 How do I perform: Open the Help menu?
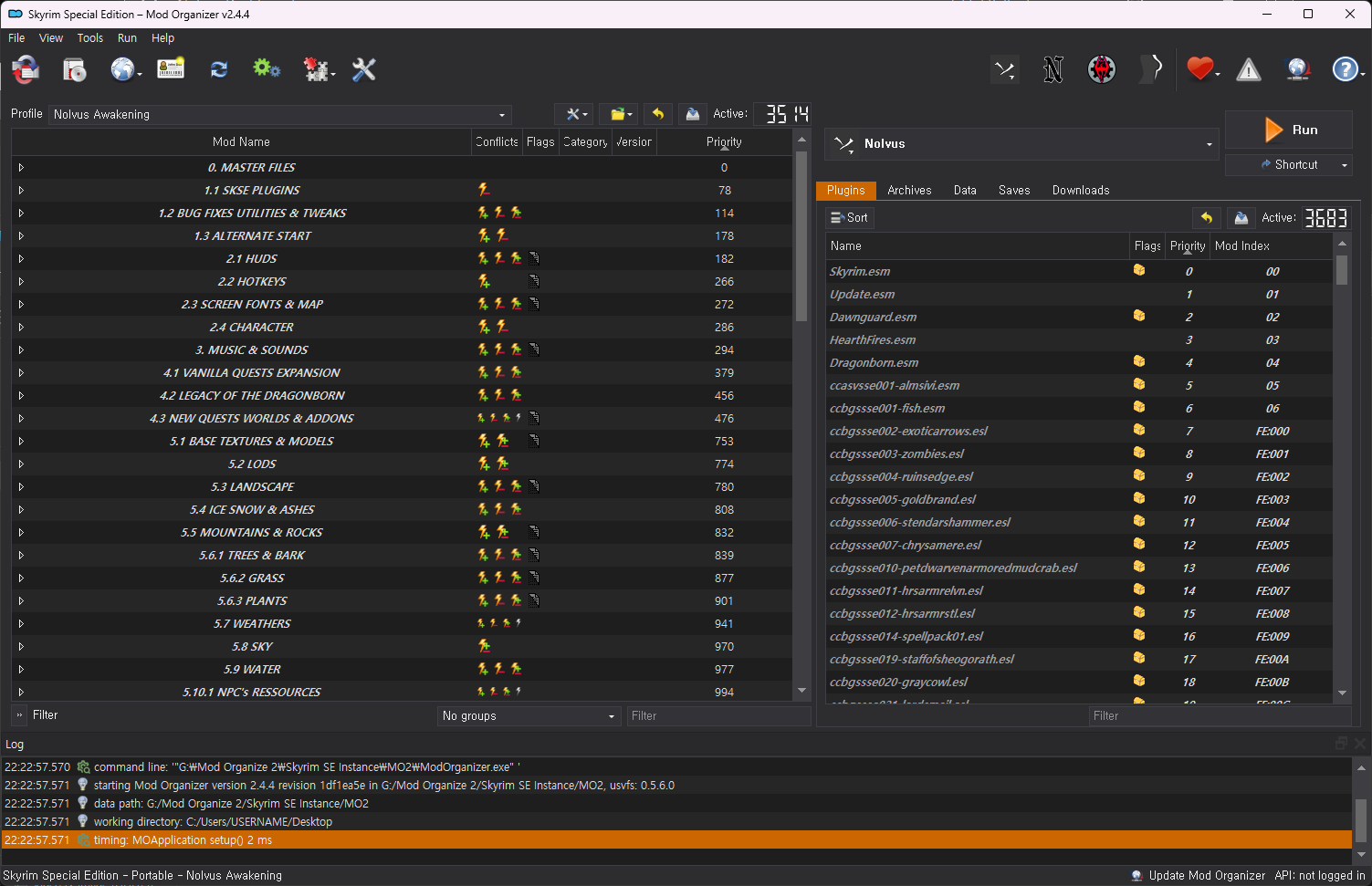click(162, 38)
